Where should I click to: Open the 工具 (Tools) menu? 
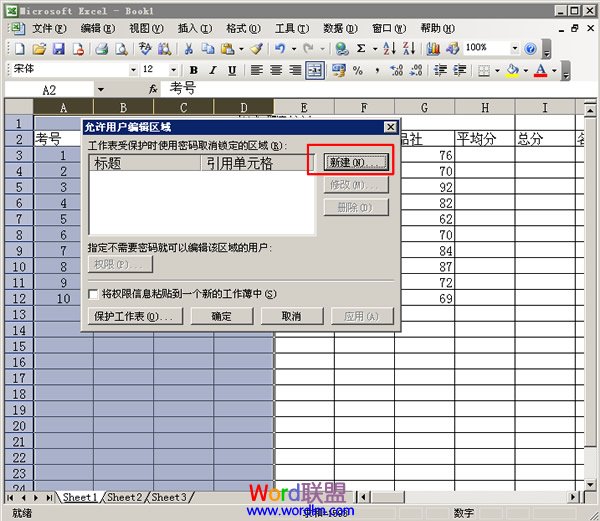292,29
